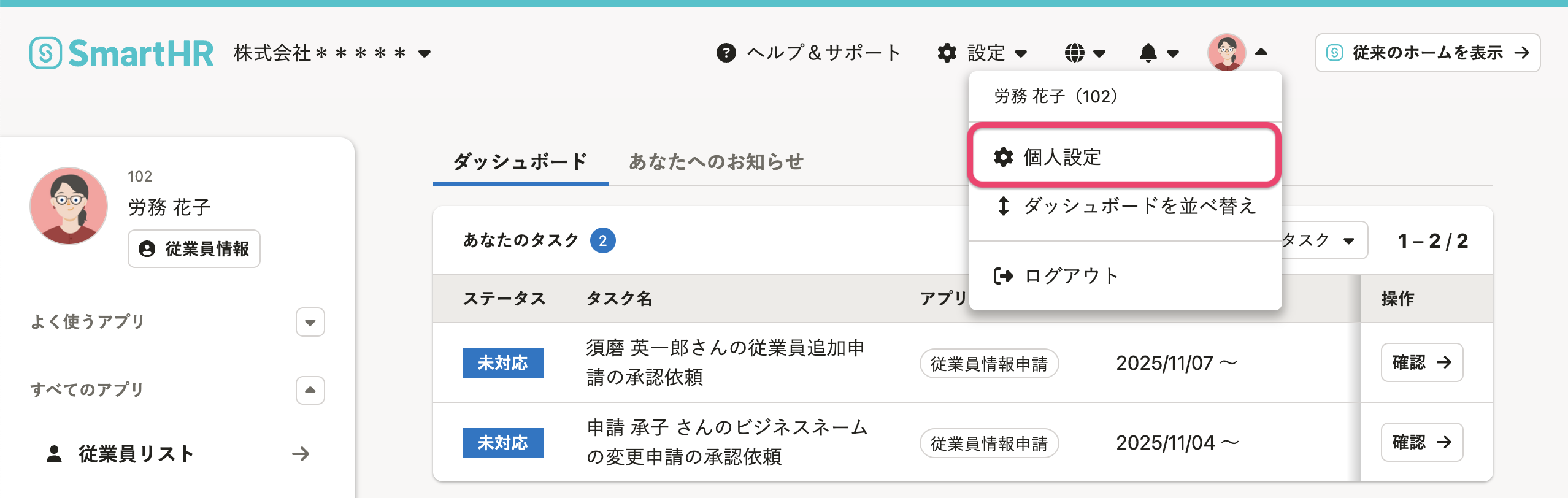This screenshot has height=498, width=1568.
Task: Switch to あなたへのお知らせ tab
Action: pyautogui.click(x=716, y=162)
